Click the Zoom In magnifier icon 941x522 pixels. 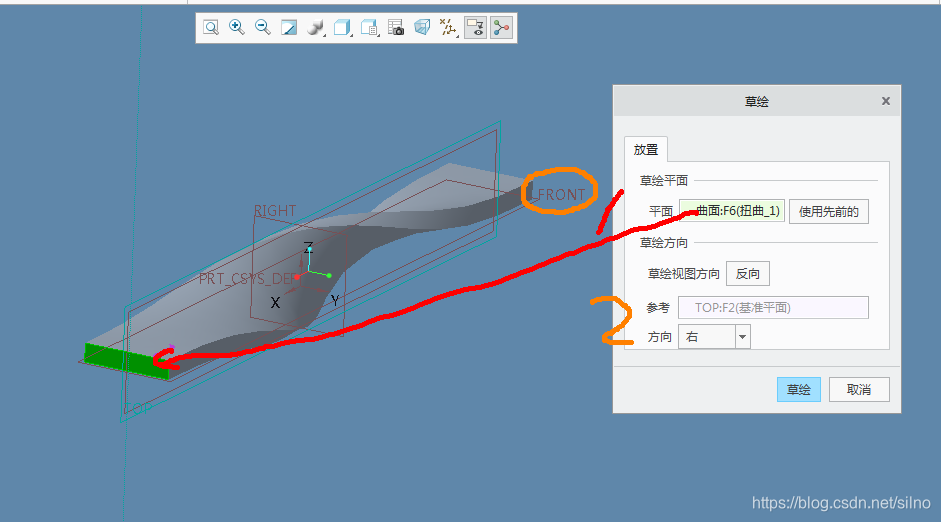237,28
